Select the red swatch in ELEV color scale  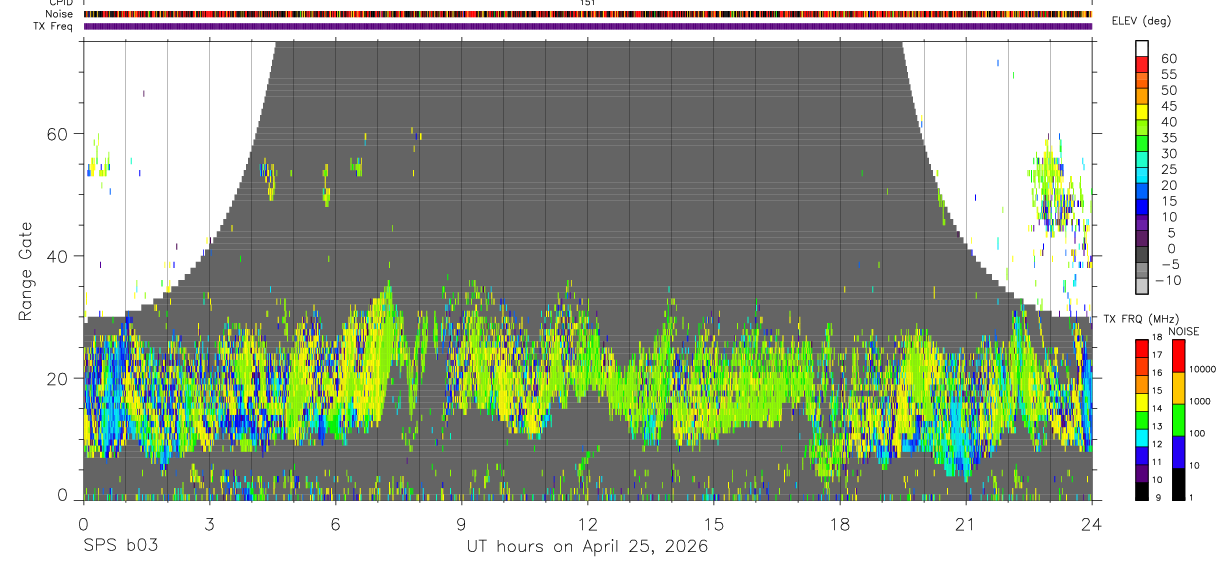[1142, 64]
